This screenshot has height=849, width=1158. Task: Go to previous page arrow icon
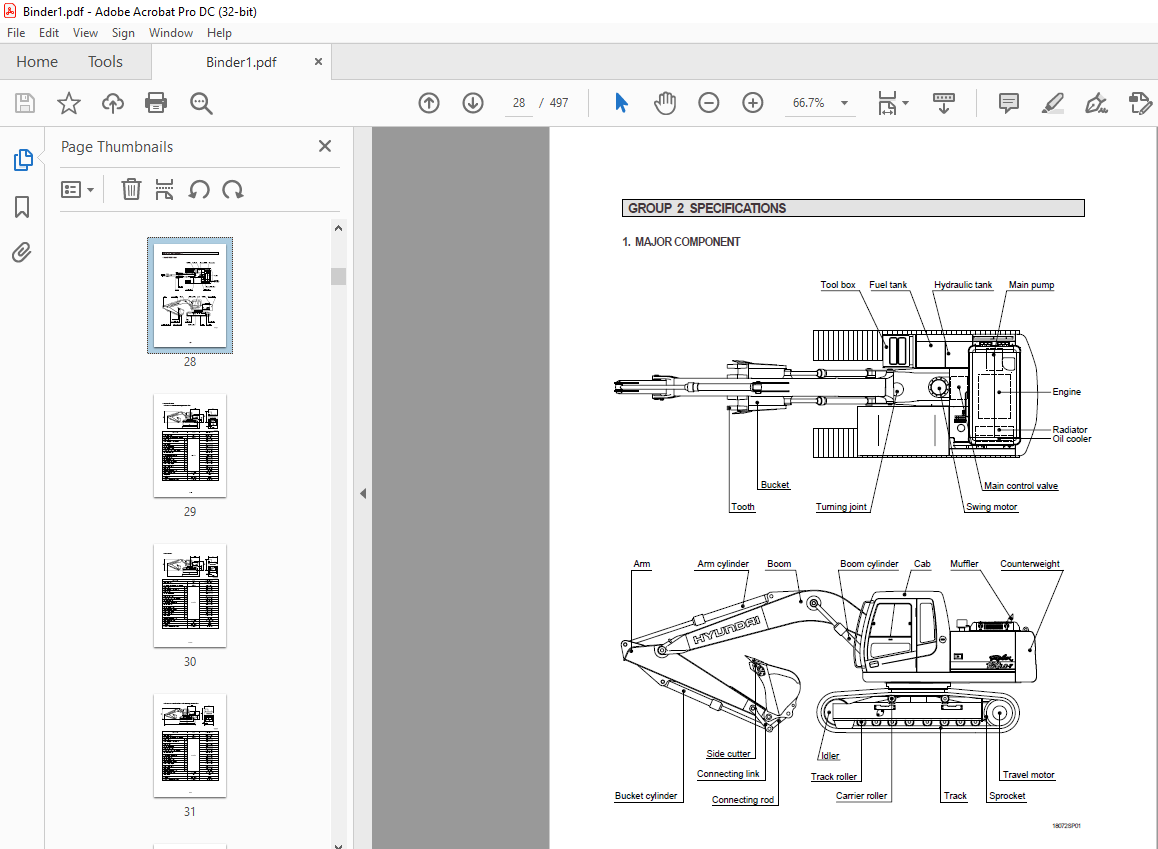point(429,103)
